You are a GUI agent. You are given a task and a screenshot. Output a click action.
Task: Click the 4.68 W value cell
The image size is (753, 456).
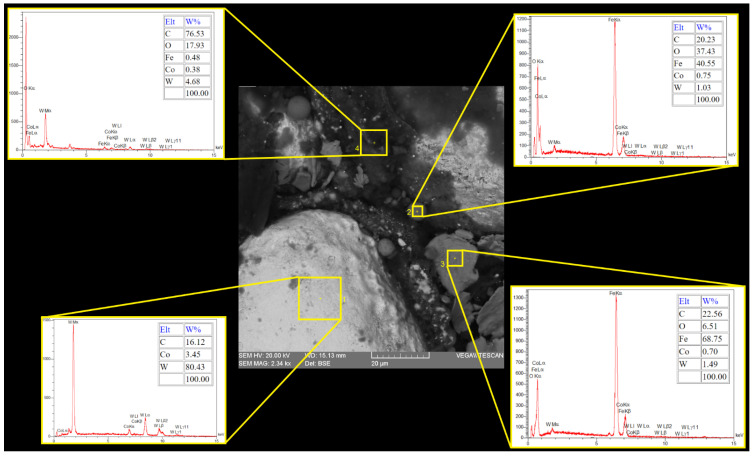coord(197,82)
